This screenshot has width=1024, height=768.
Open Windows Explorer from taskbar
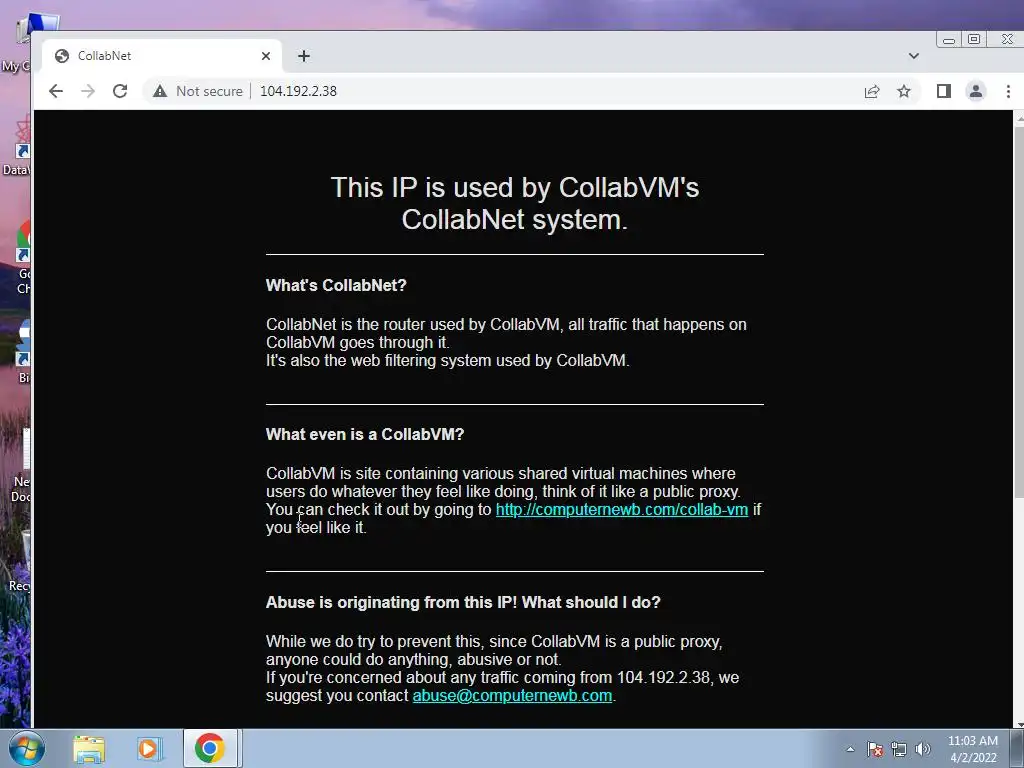pos(89,749)
